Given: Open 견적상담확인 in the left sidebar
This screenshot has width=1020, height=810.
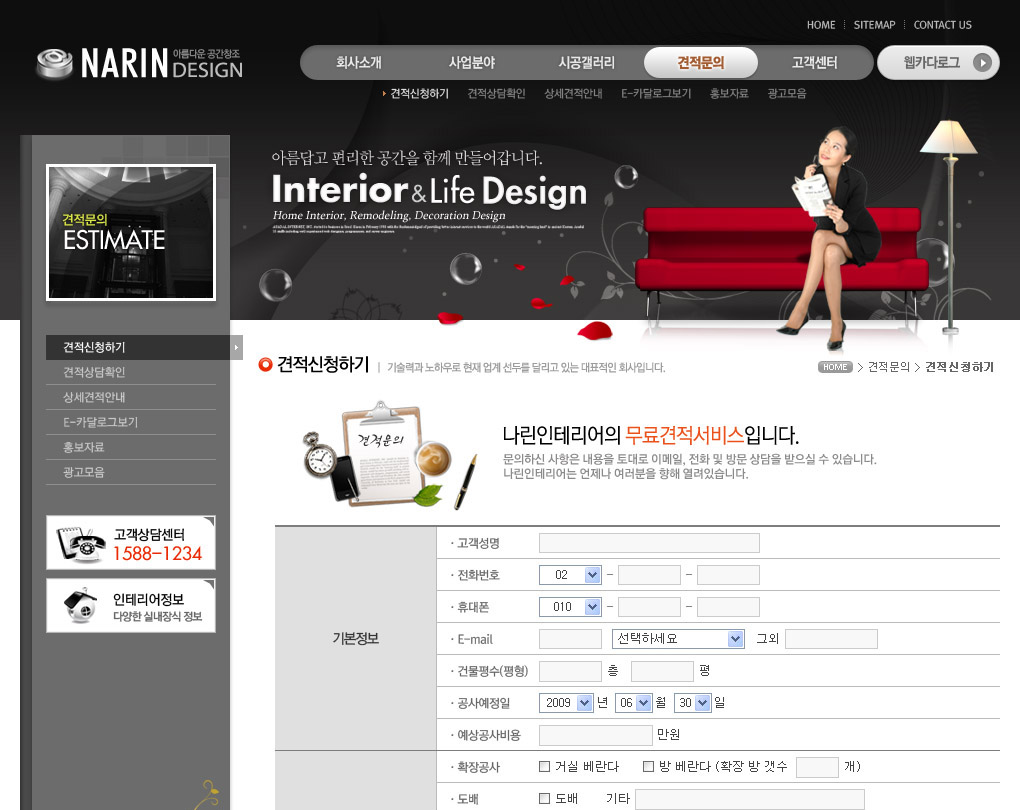Looking at the screenshot, I should click(x=94, y=372).
